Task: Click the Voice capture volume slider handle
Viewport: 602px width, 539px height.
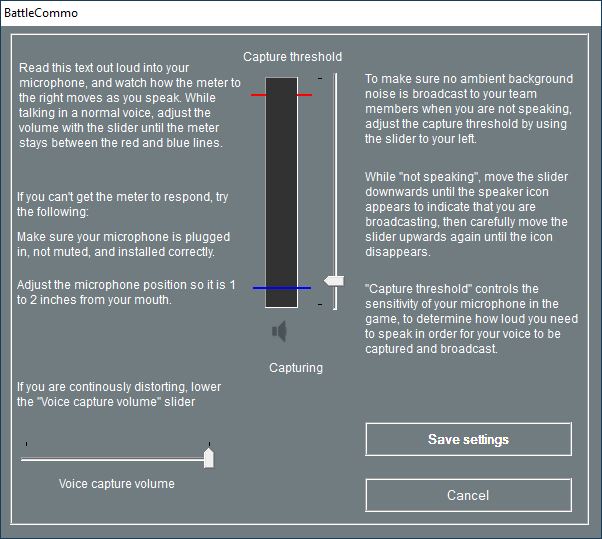Action: click(x=208, y=458)
